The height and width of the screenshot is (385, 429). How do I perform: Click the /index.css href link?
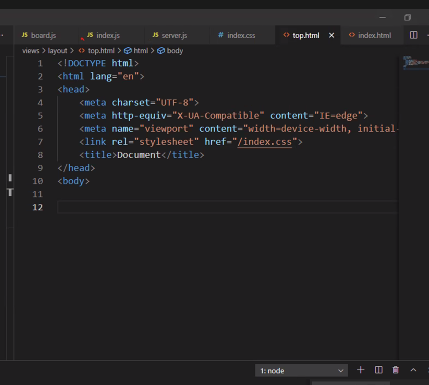click(265, 142)
